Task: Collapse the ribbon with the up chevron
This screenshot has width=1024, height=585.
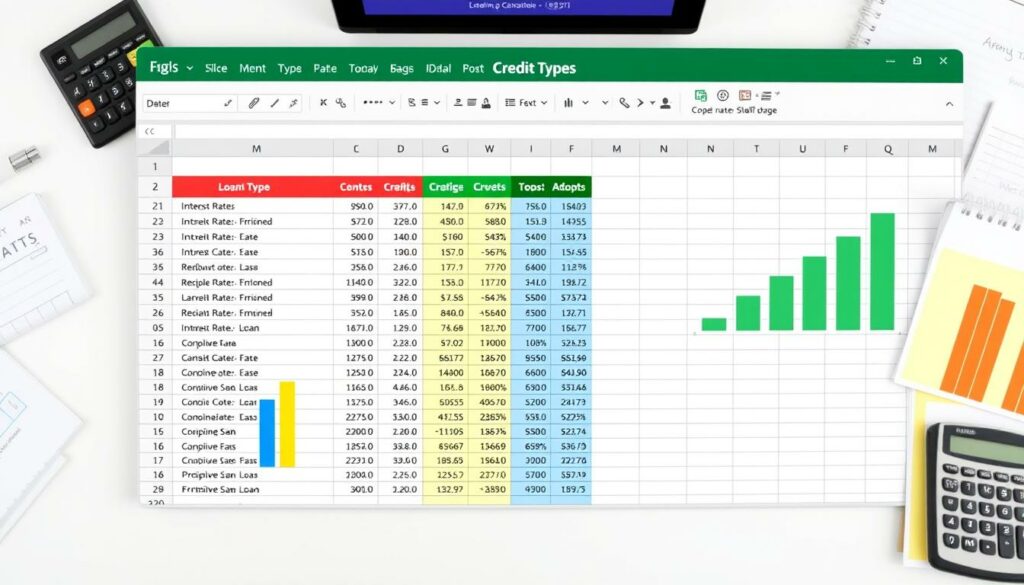Action: pos(949,104)
